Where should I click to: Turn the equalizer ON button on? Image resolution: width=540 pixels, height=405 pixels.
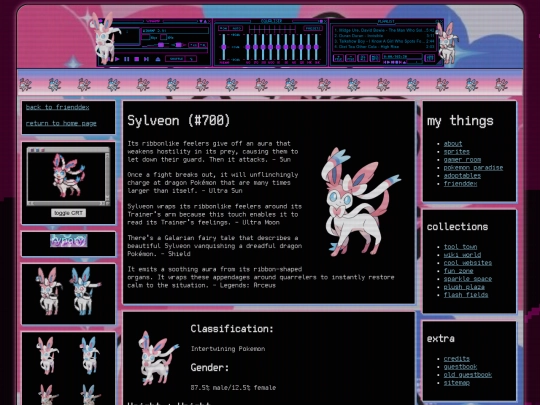223,28
